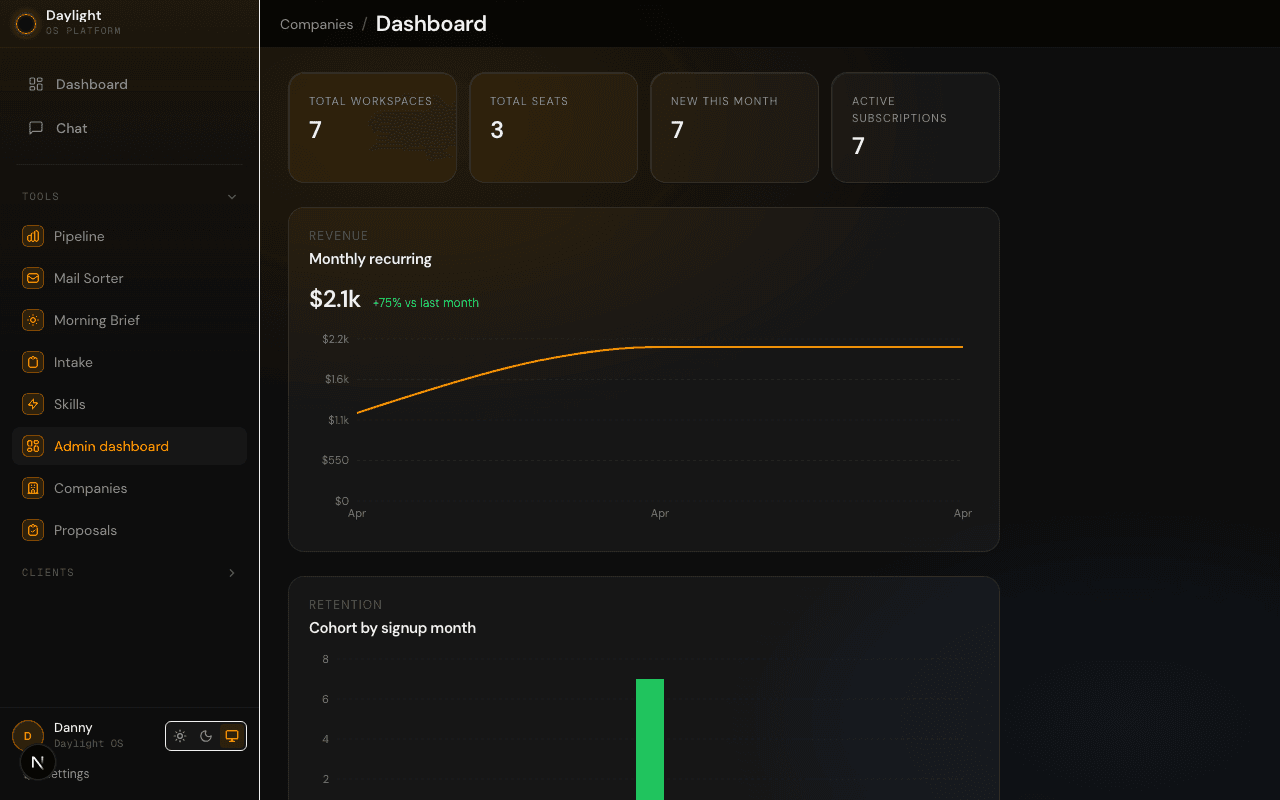
Task: Click the Settings link under Danny
Action: [x=68, y=774]
